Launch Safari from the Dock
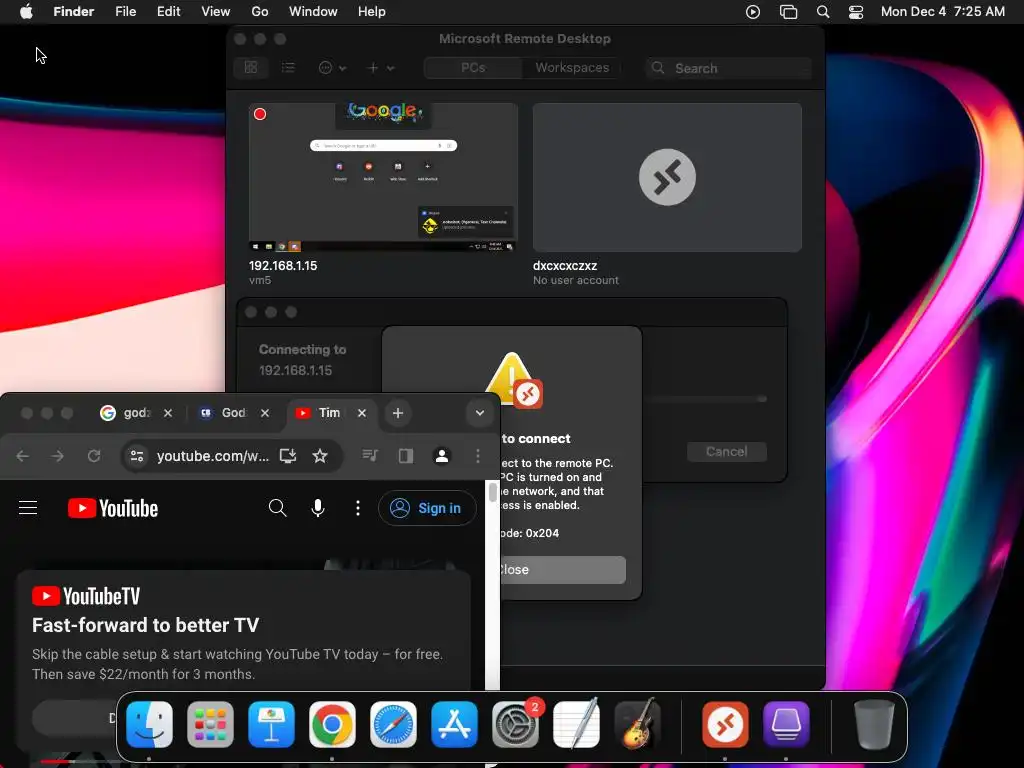This screenshot has height=768, width=1024. pos(393,724)
